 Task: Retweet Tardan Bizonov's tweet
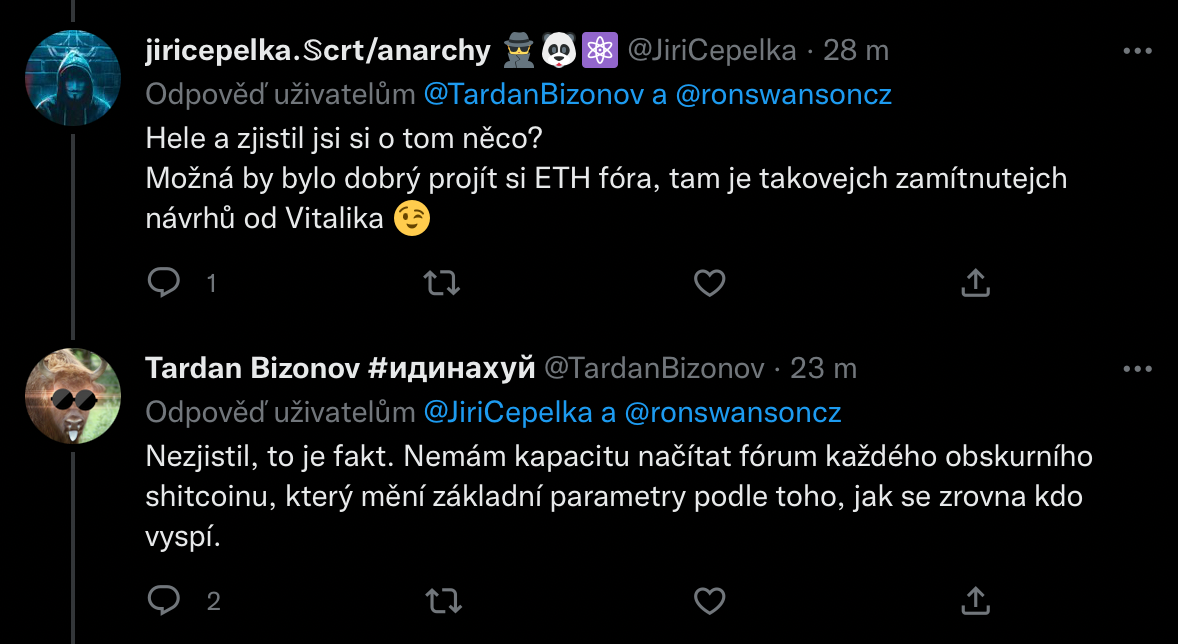(x=442, y=600)
